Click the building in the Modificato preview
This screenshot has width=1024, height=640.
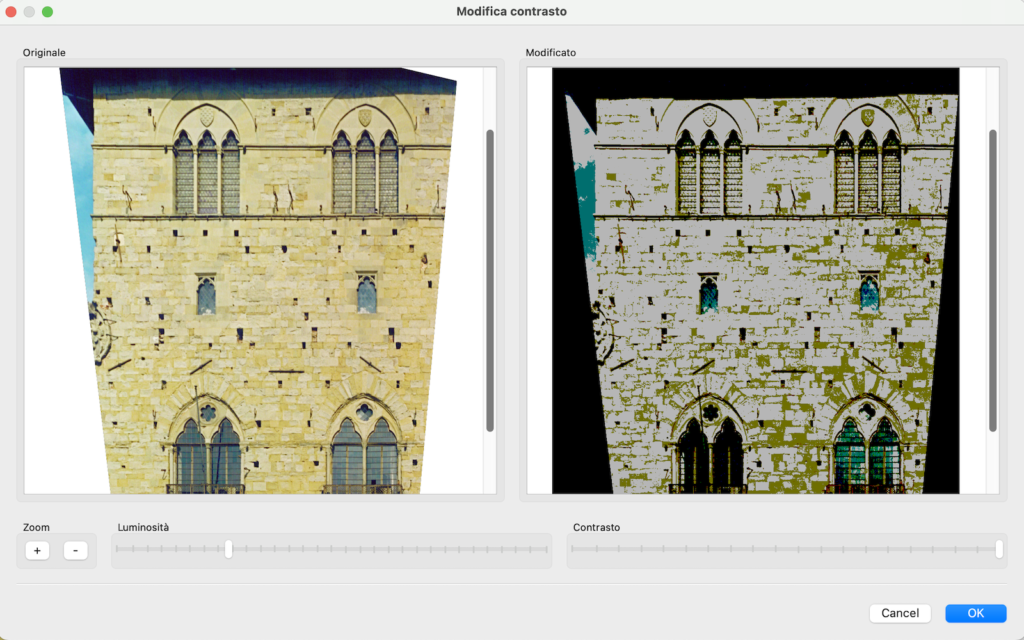pos(770,300)
